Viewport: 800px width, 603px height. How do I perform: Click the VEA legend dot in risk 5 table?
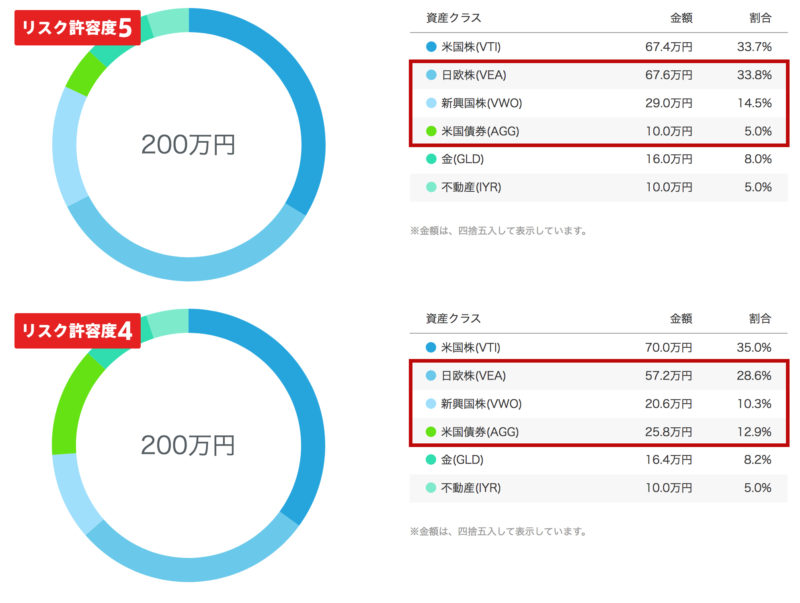pos(431,75)
